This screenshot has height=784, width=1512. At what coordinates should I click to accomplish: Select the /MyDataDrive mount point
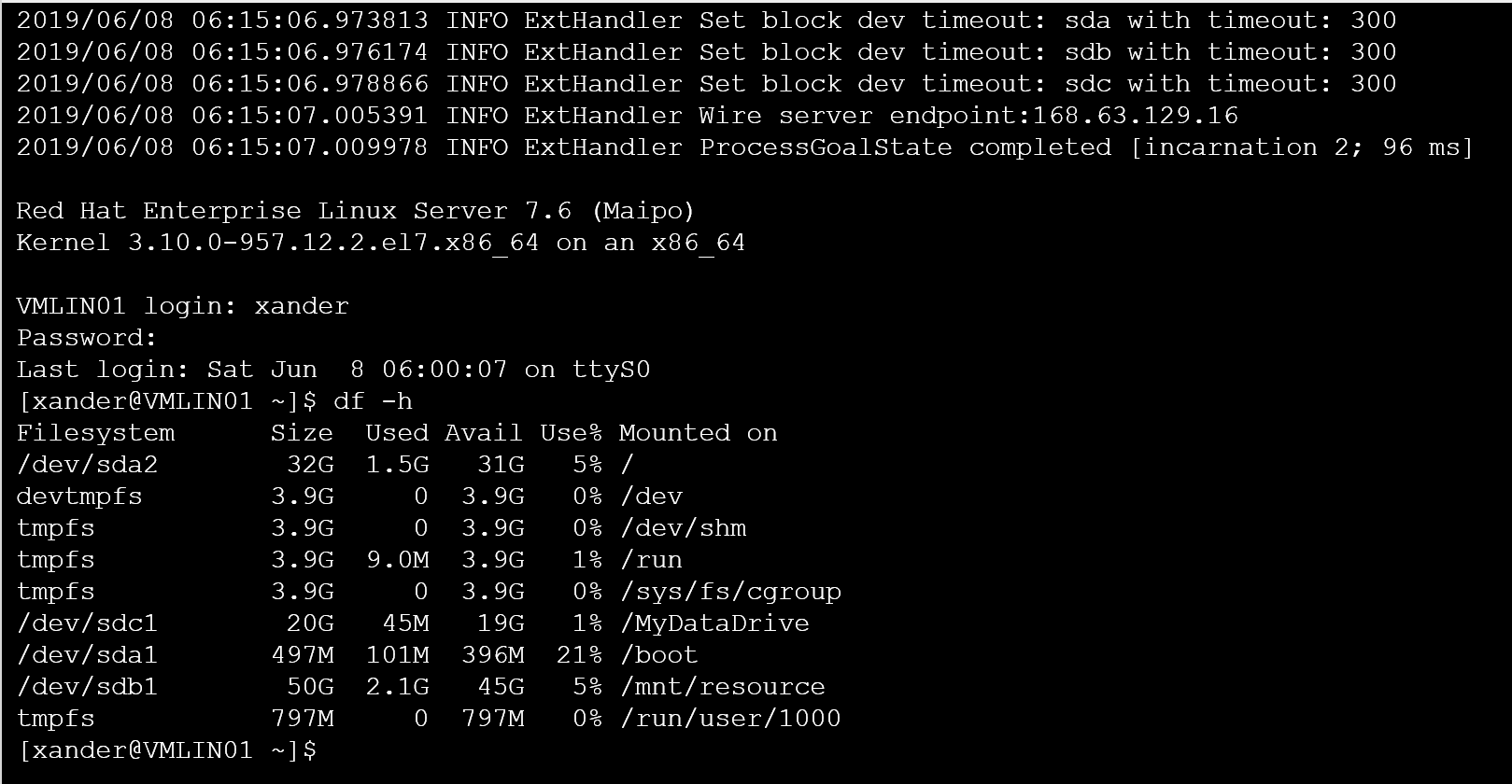coord(715,623)
